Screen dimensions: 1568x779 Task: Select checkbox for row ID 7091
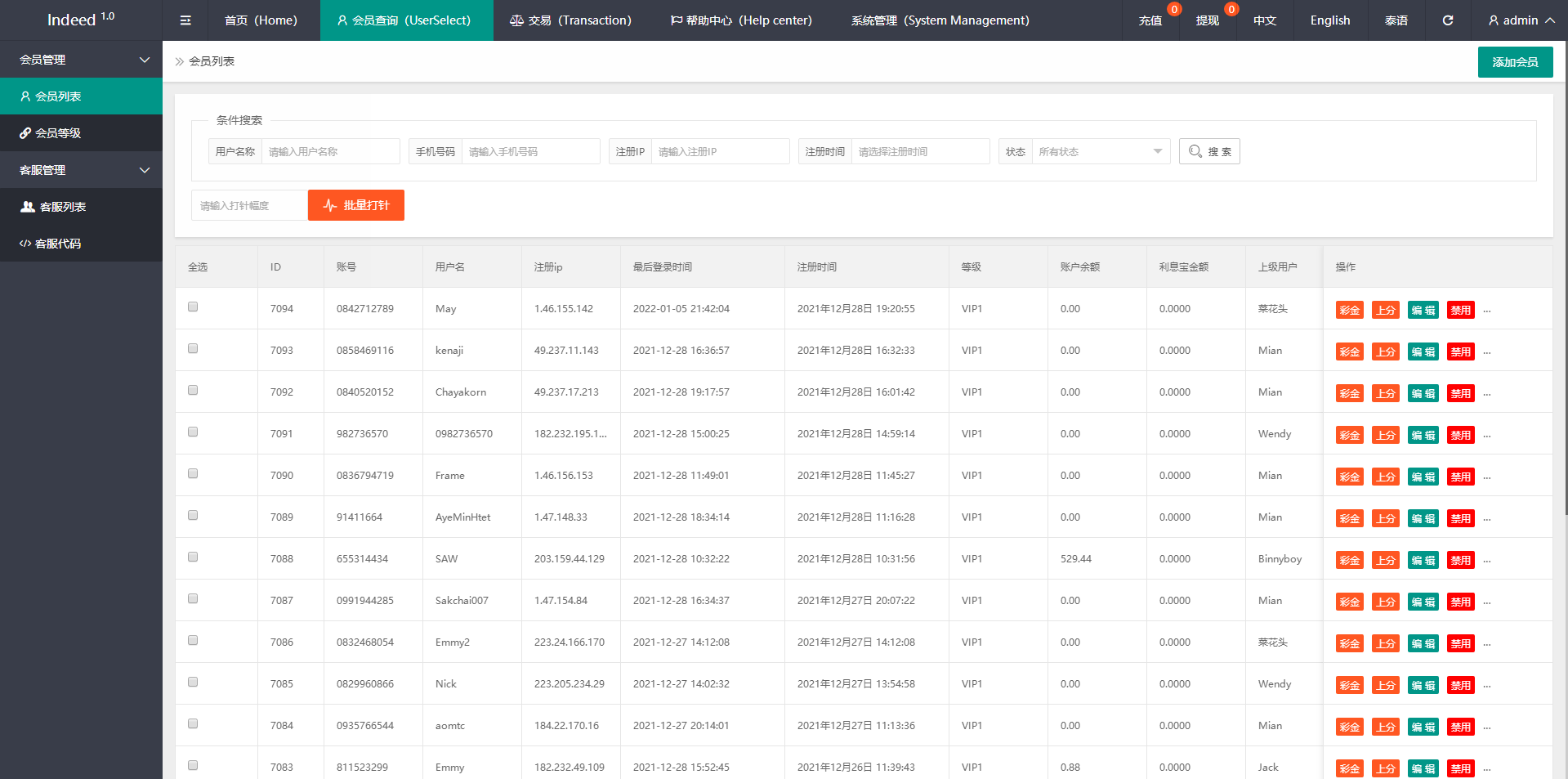[x=193, y=432]
